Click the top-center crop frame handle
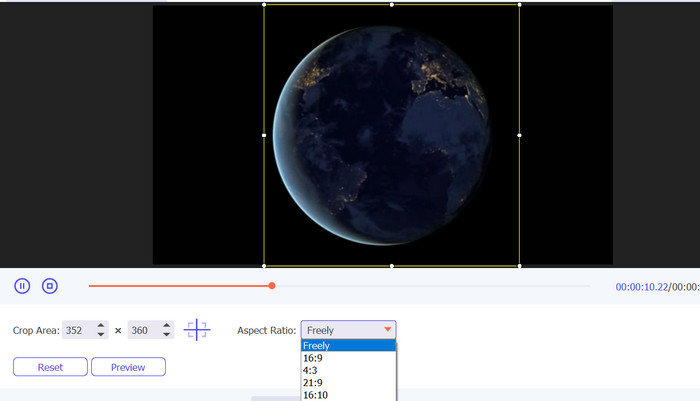The height and width of the screenshot is (401, 700). [391, 4]
